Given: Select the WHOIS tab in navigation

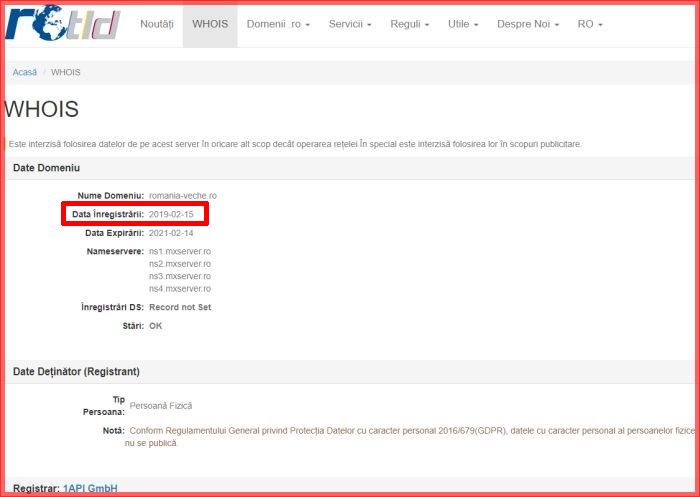Looking at the screenshot, I should pyautogui.click(x=210, y=24).
